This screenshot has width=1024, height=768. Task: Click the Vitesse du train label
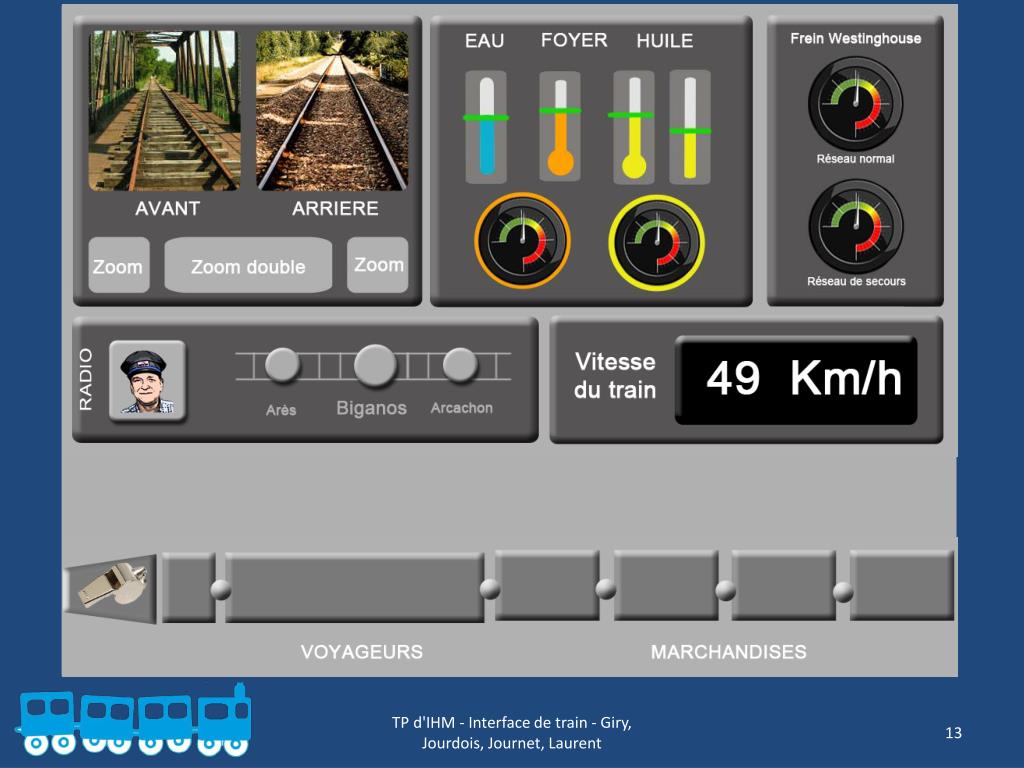tap(615, 376)
